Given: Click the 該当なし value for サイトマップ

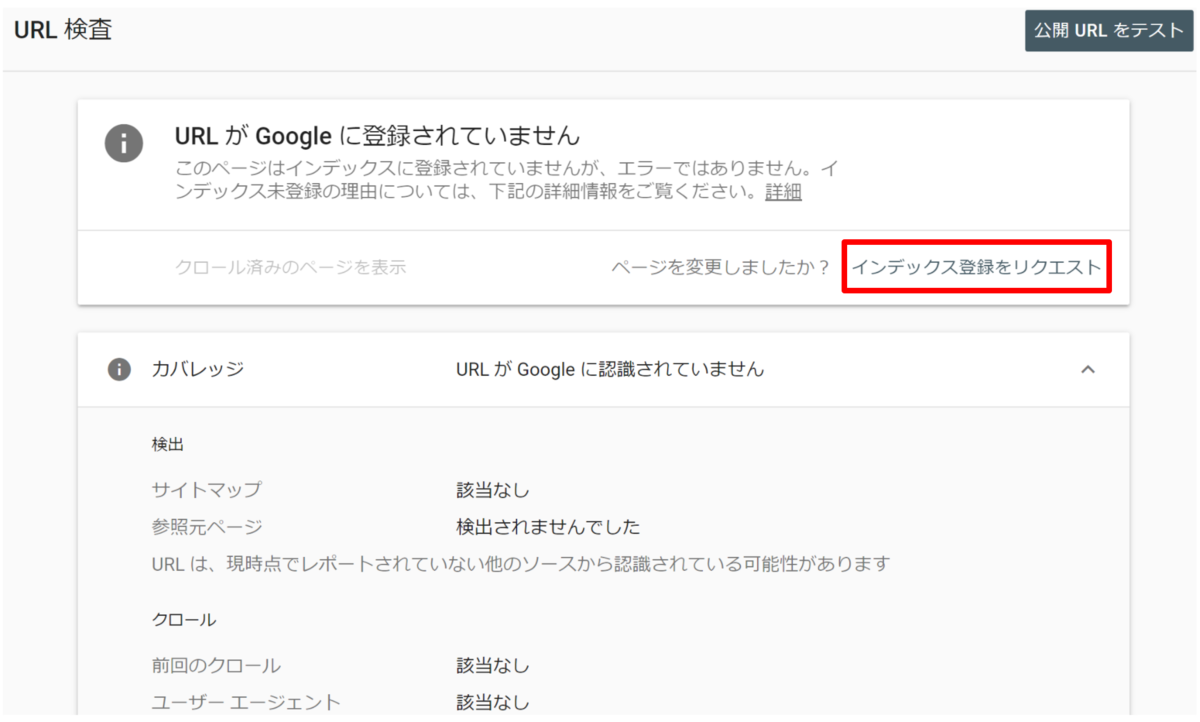Looking at the screenshot, I should pyautogui.click(x=493, y=490).
